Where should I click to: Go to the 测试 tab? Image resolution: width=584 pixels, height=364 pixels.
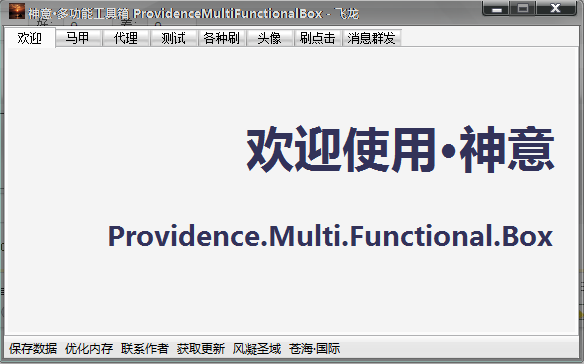[174, 38]
